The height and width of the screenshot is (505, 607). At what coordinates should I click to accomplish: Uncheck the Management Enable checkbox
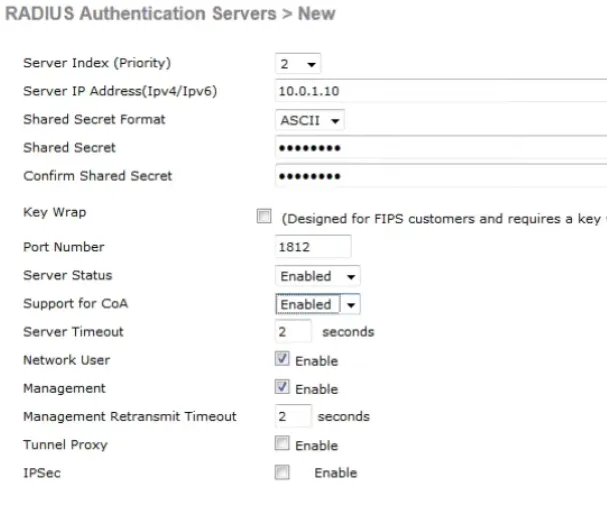pyautogui.click(x=282, y=388)
